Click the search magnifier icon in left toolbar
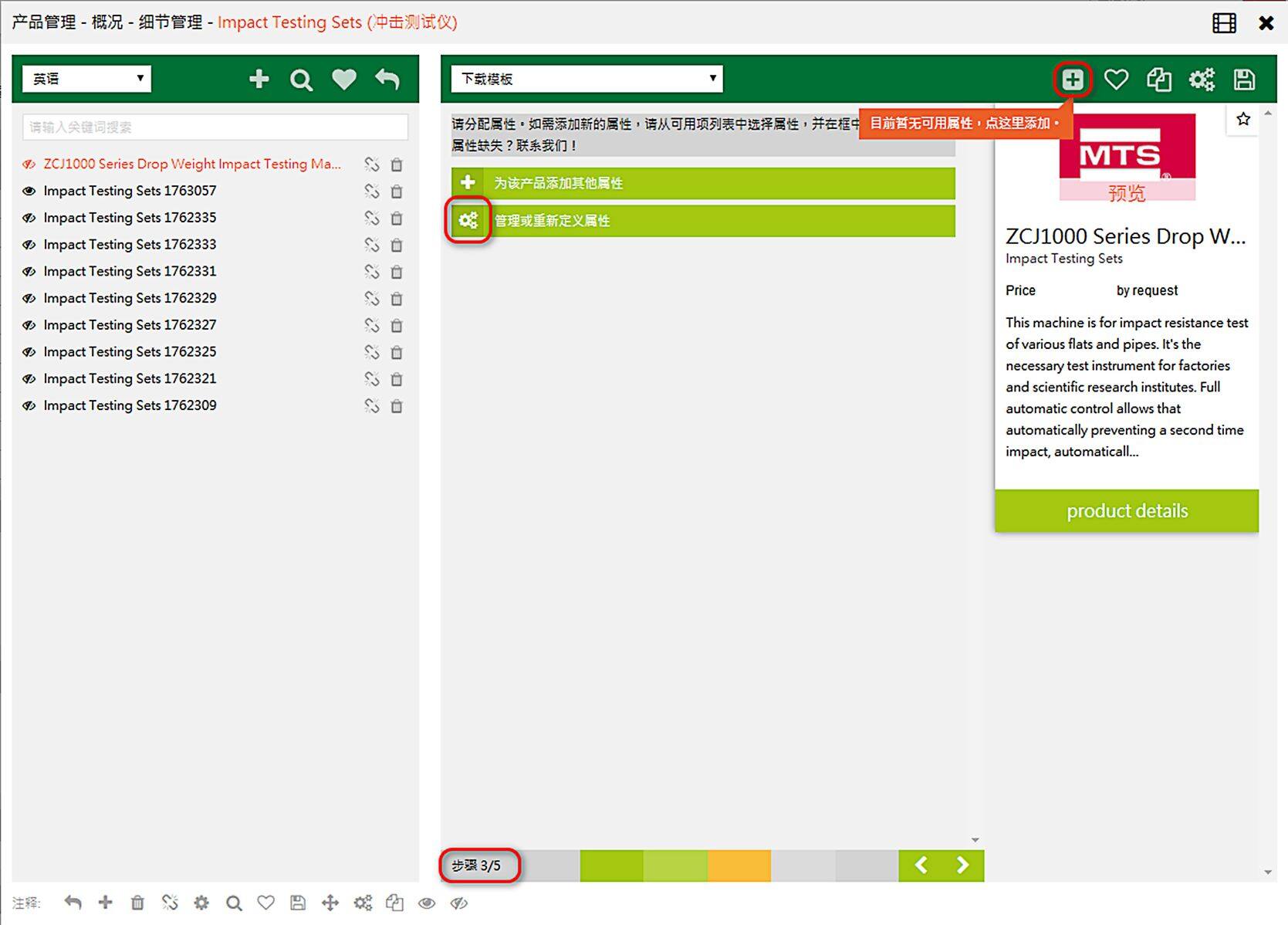This screenshot has width=1288, height=925. pyautogui.click(x=301, y=80)
